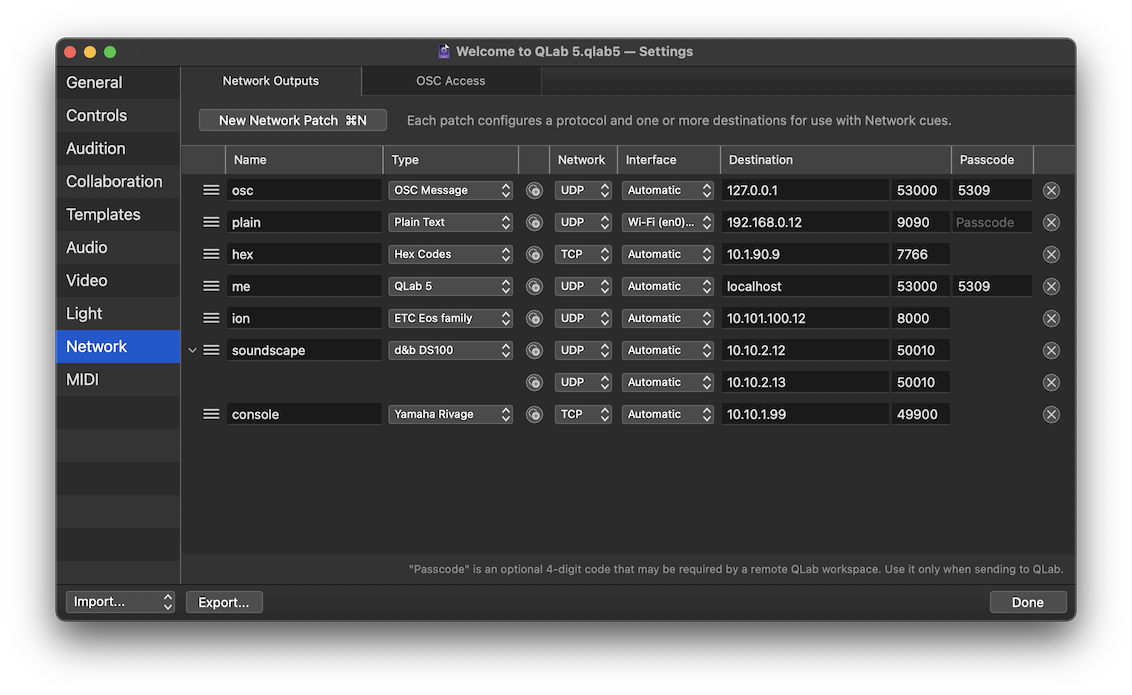1132x695 pixels.
Task: Click the New Network Patch button
Action: point(292,119)
